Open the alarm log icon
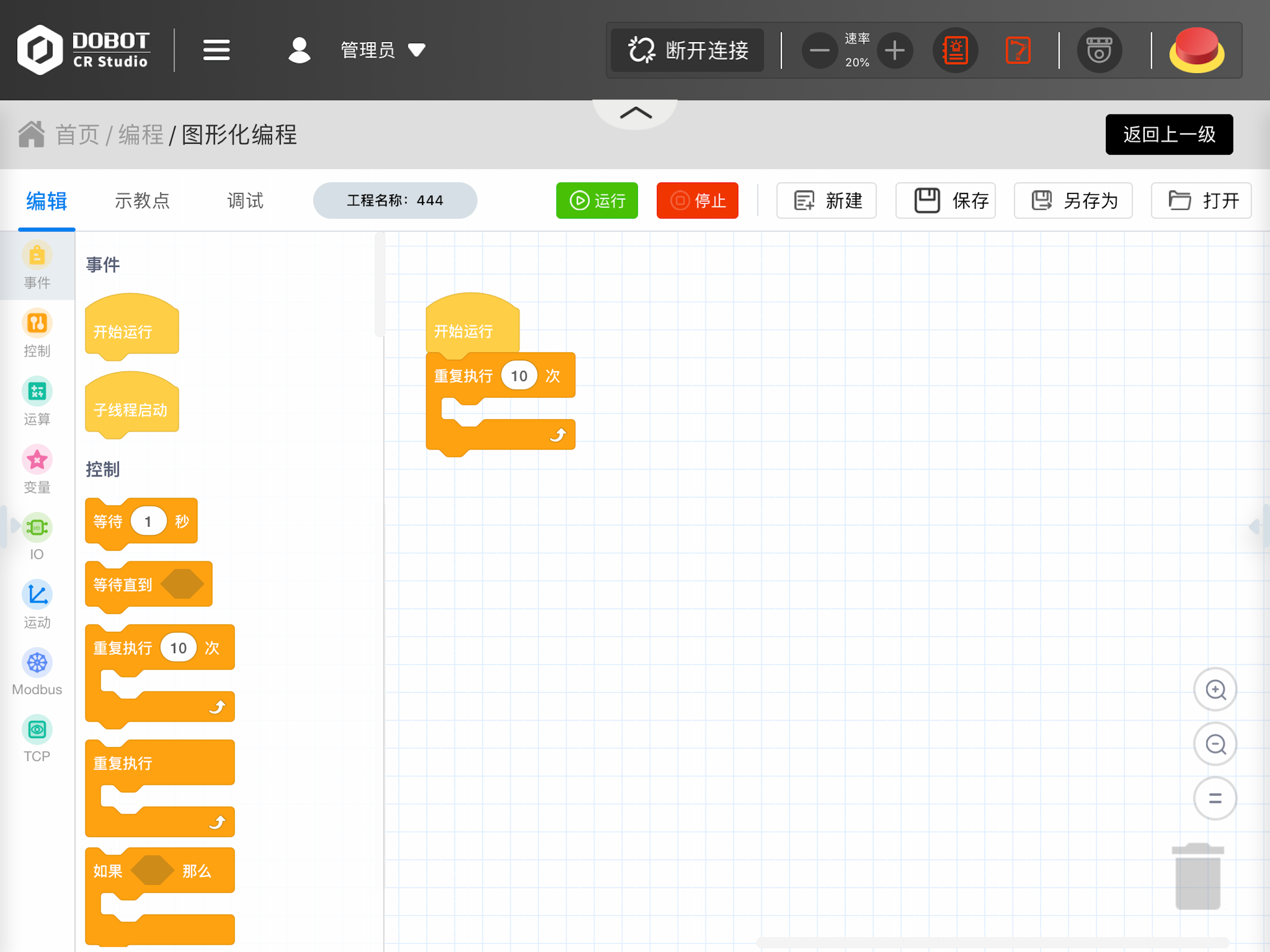This screenshot has width=1270, height=952. (955, 51)
